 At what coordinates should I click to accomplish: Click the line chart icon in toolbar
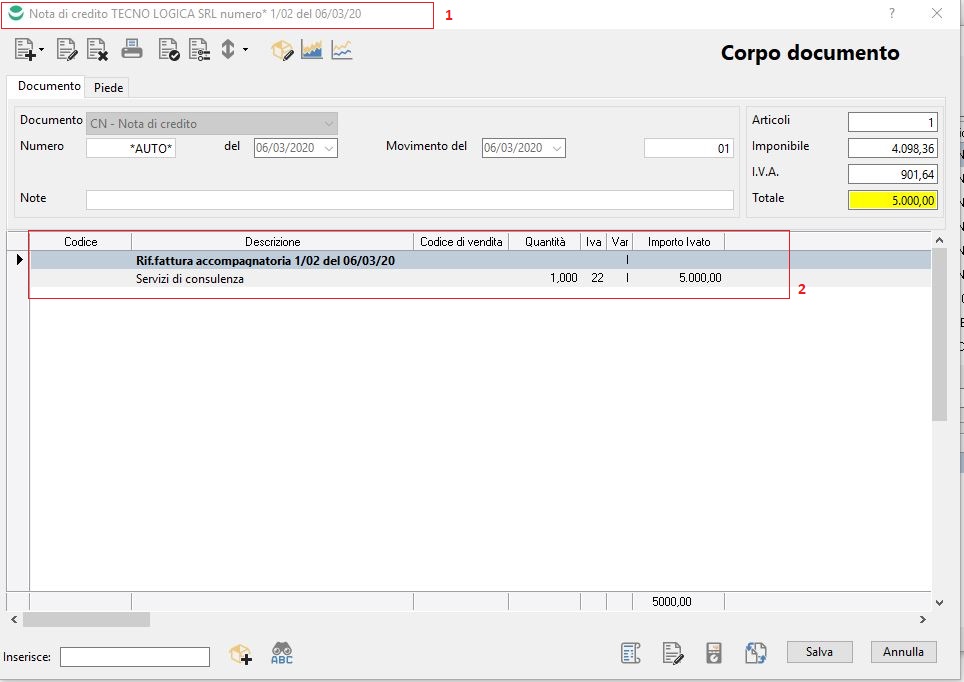pos(342,49)
